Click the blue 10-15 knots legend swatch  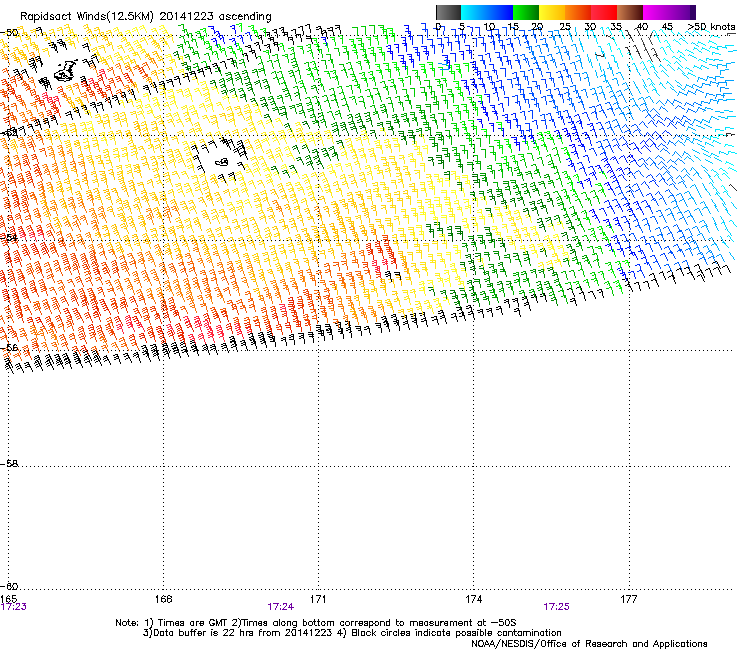500,12
